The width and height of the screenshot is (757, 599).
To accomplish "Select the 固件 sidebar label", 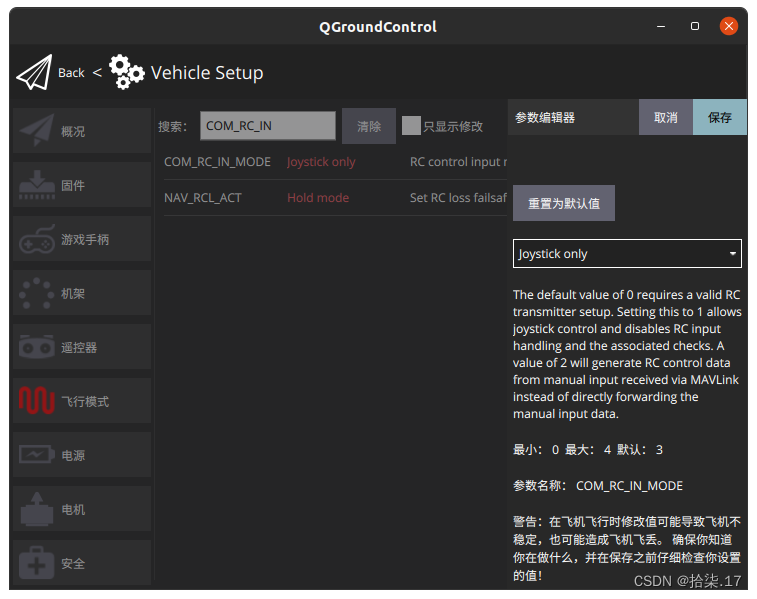I will coord(73,185).
